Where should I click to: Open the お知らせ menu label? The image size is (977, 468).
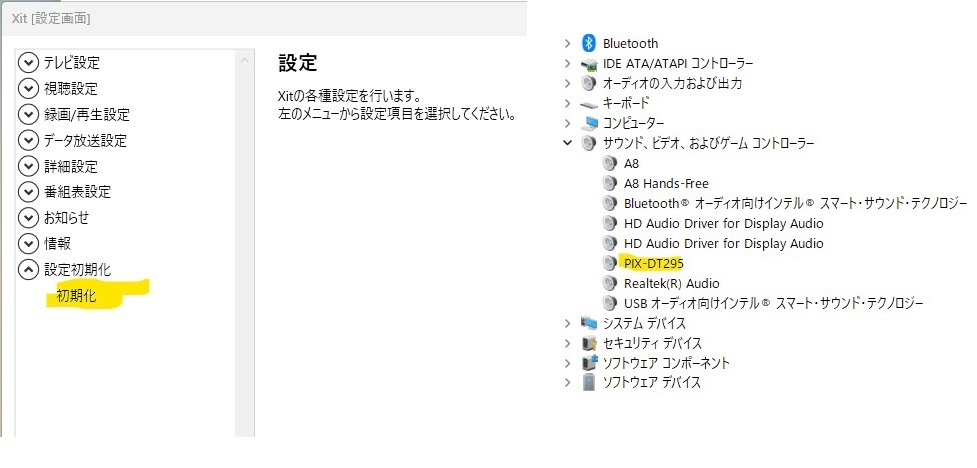pos(67,217)
